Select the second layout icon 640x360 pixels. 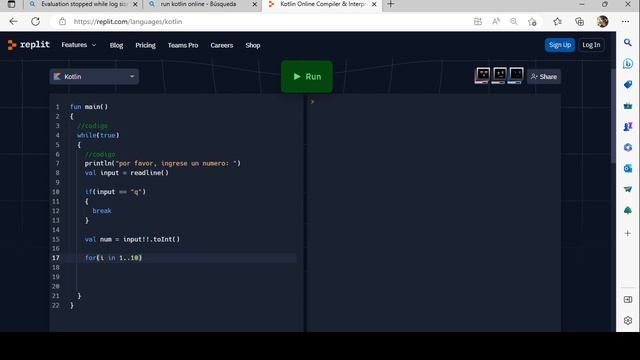pyautogui.click(x=499, y=75)
